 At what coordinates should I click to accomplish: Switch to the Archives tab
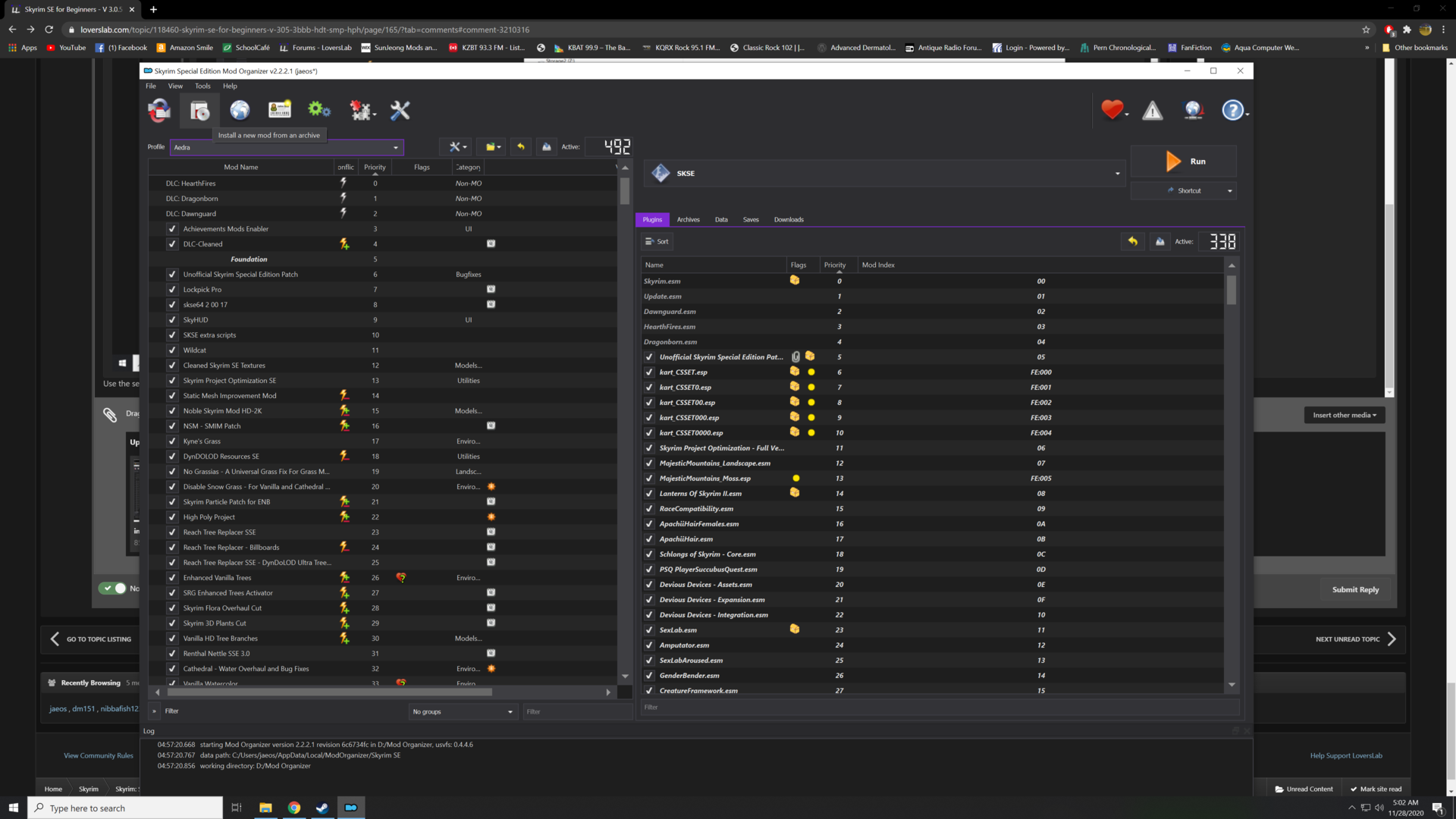689,220
